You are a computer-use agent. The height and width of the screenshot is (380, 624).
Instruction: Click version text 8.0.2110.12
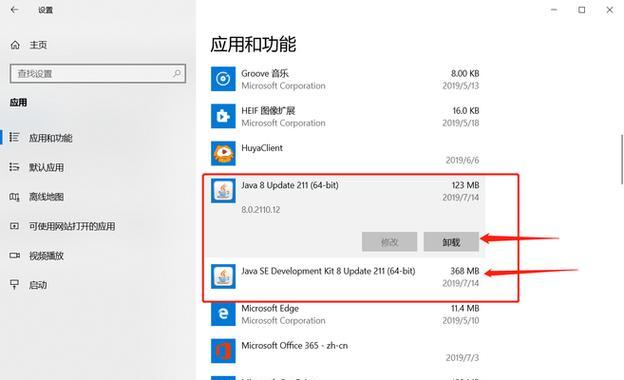tap(261, 209)
